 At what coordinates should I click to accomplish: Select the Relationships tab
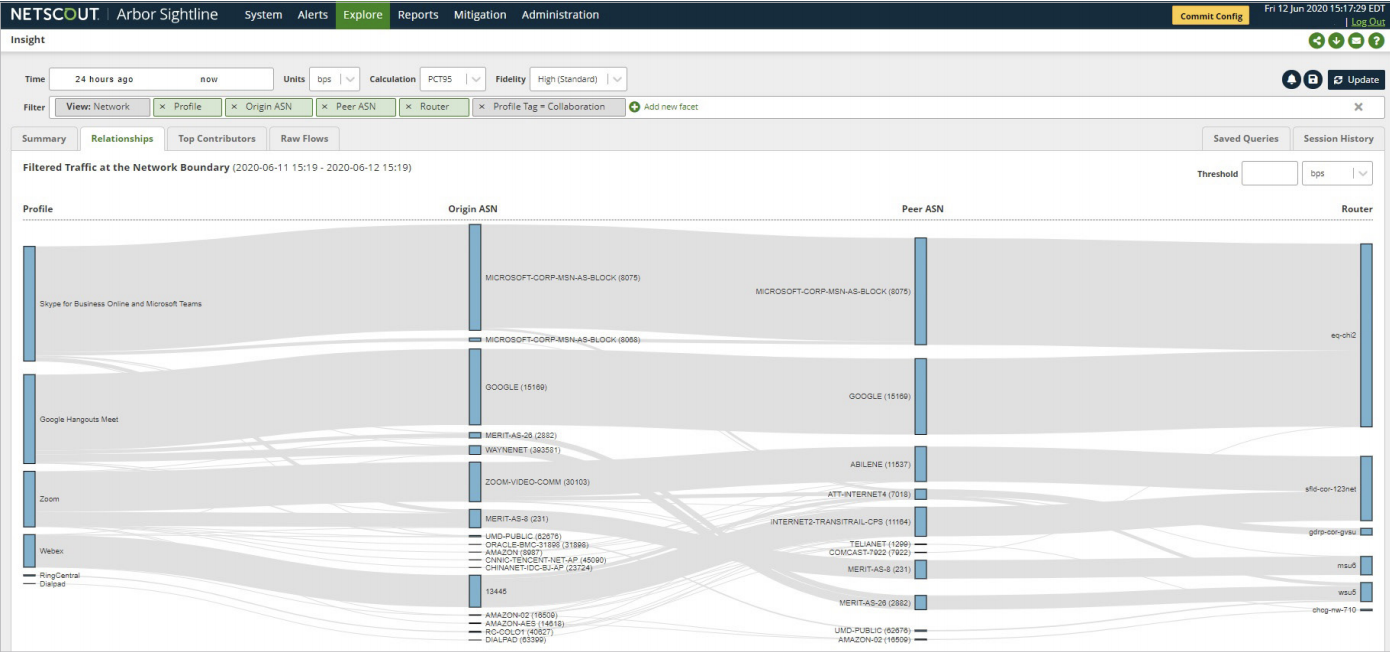[122, 139]
